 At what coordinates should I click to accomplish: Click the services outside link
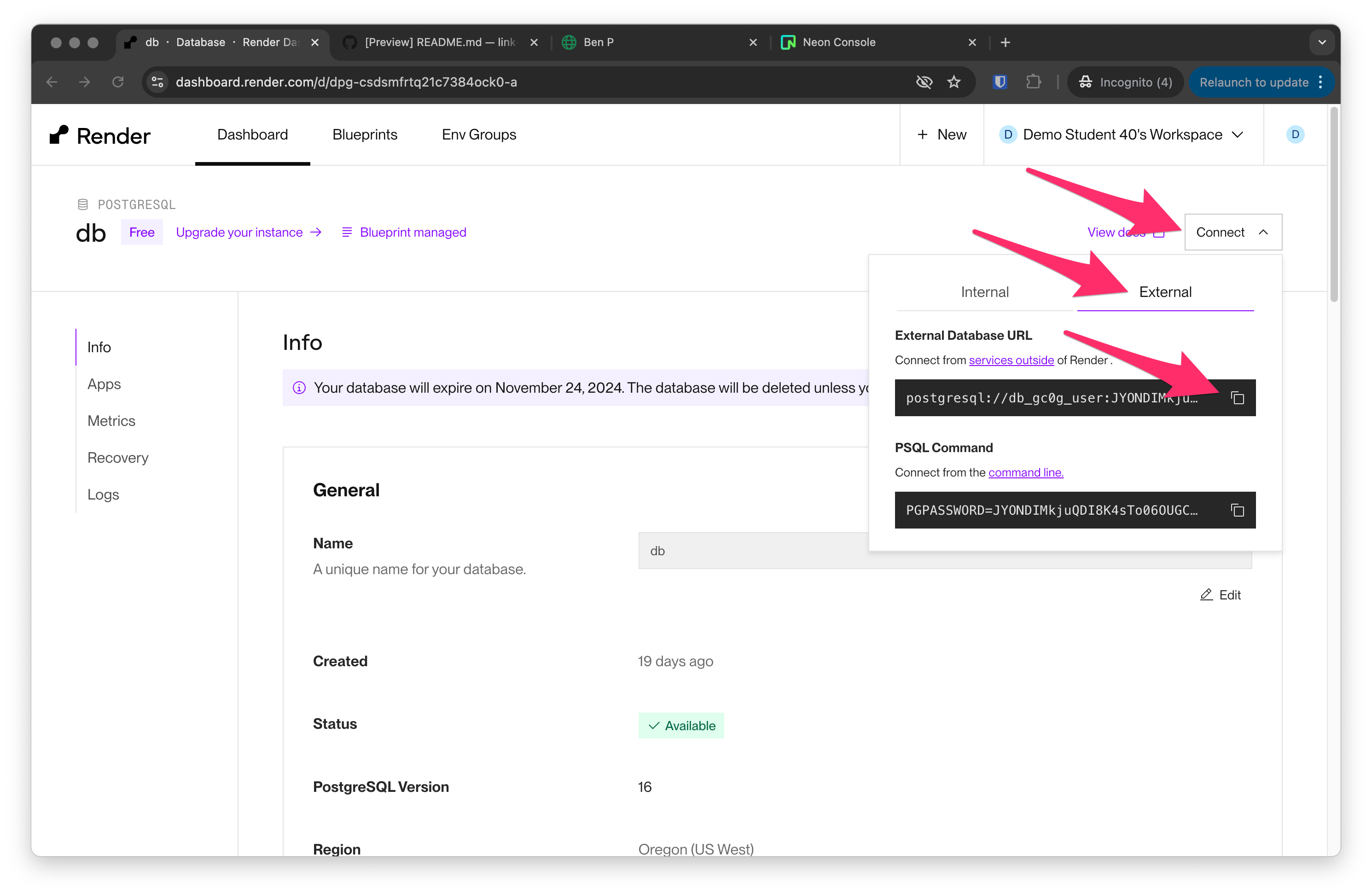tap(1011, 360)
